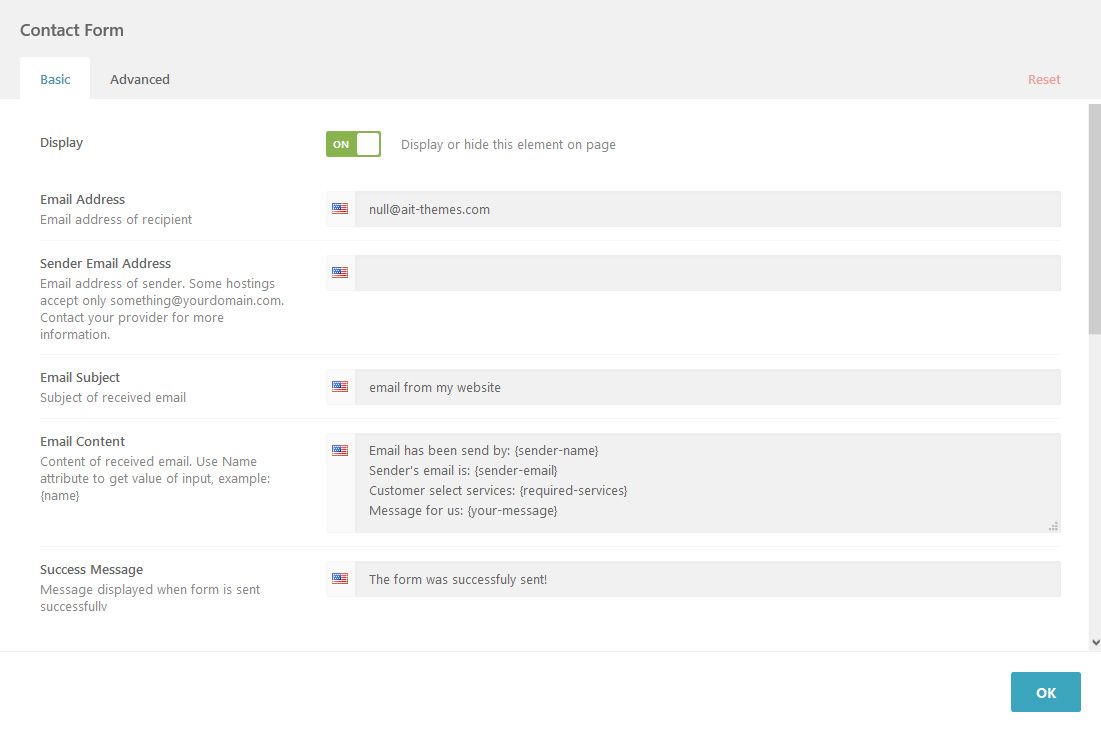
Task: Click the vertical scrollbar thumb
Action: coord(1095,219)
